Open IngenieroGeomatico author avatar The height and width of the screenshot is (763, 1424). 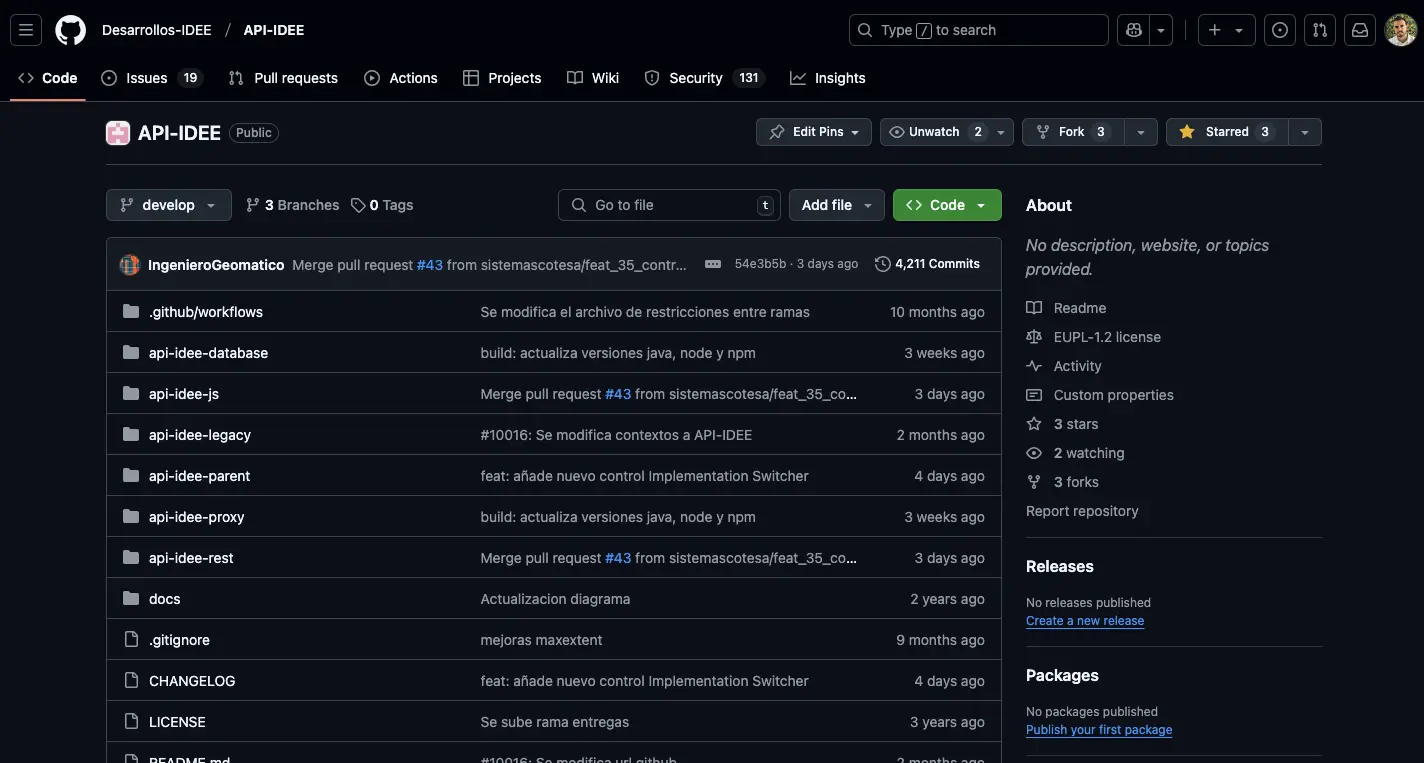(x=130, y=264)
